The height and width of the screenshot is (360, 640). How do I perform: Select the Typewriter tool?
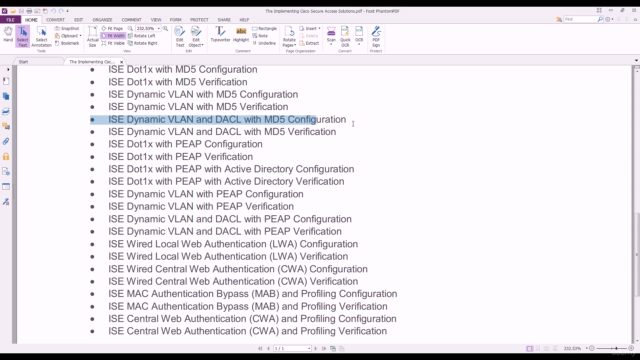220,34
